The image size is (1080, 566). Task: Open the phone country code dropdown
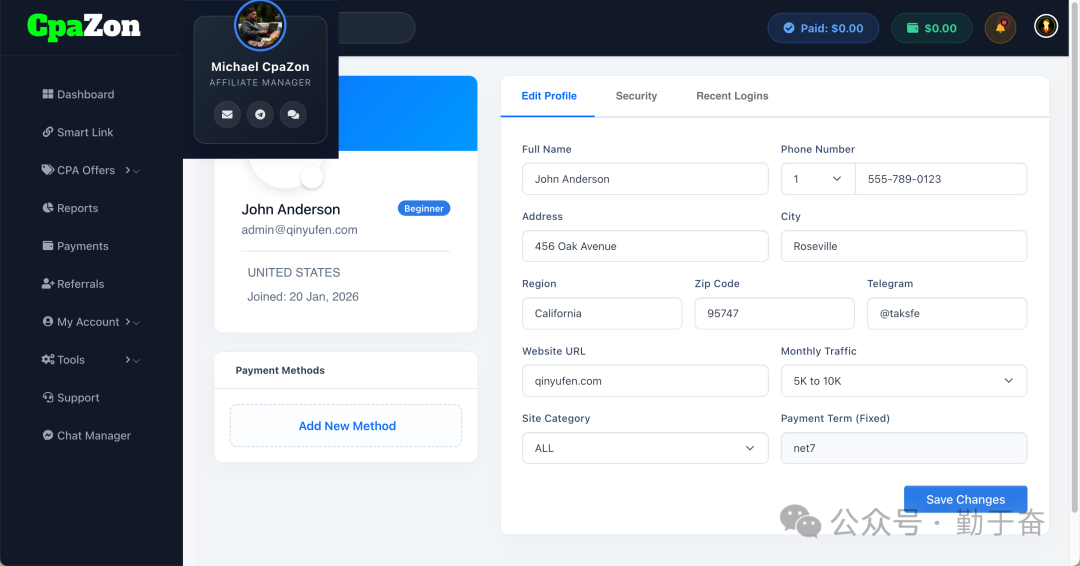818,179
